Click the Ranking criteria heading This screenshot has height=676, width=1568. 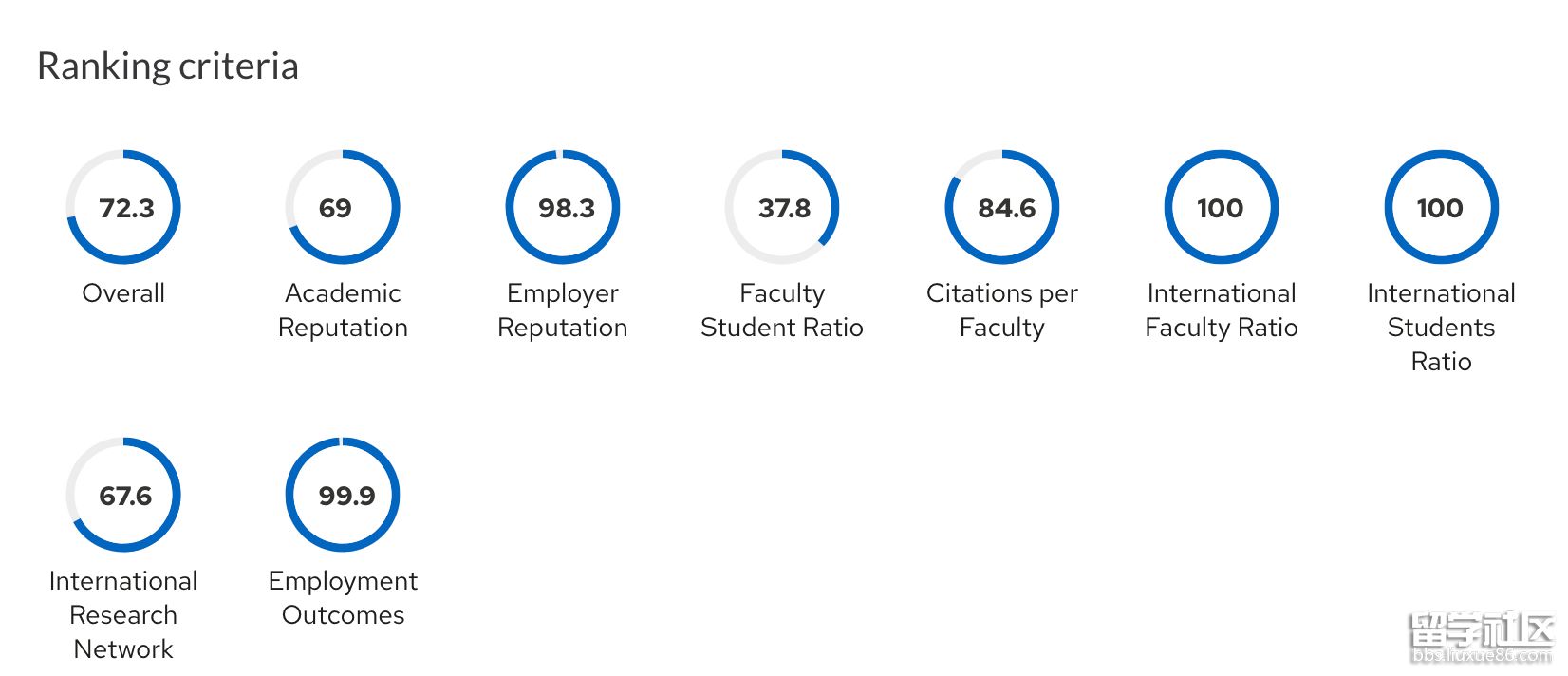[168, 66]
